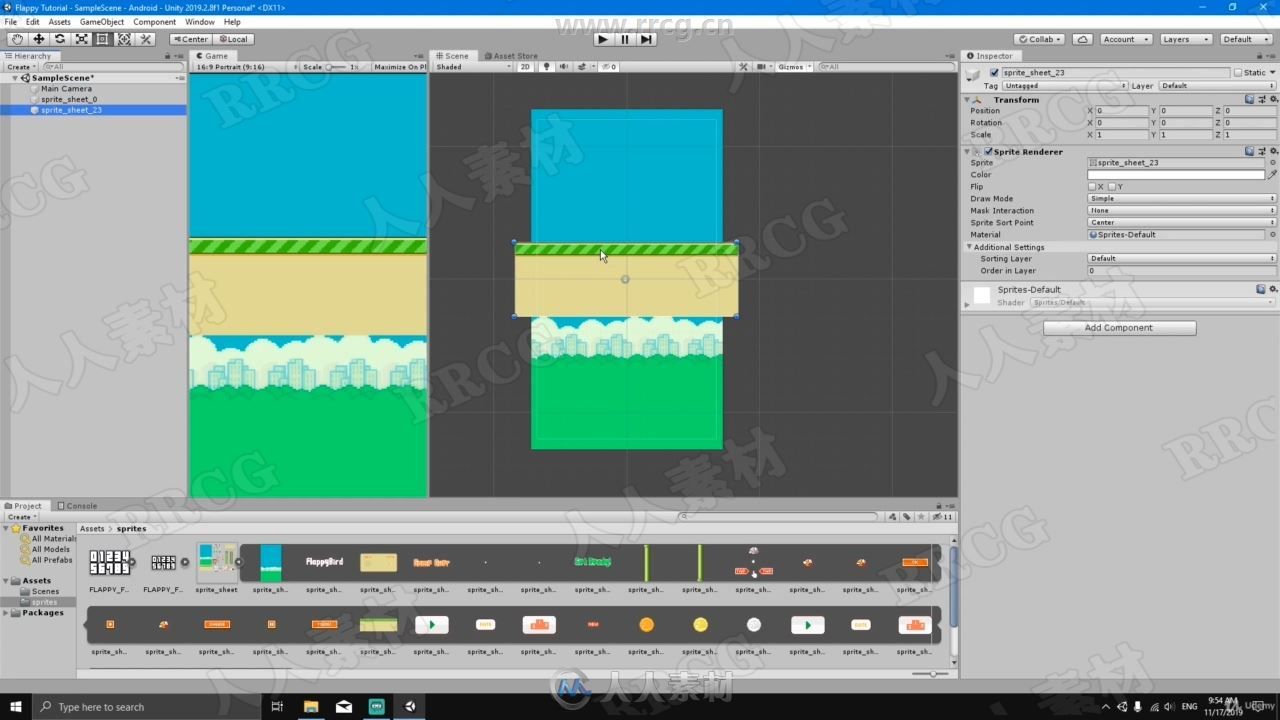Switch to the Asset Store tab
Viewport: 1280px width, 720px height.
[x=512, y=56]
